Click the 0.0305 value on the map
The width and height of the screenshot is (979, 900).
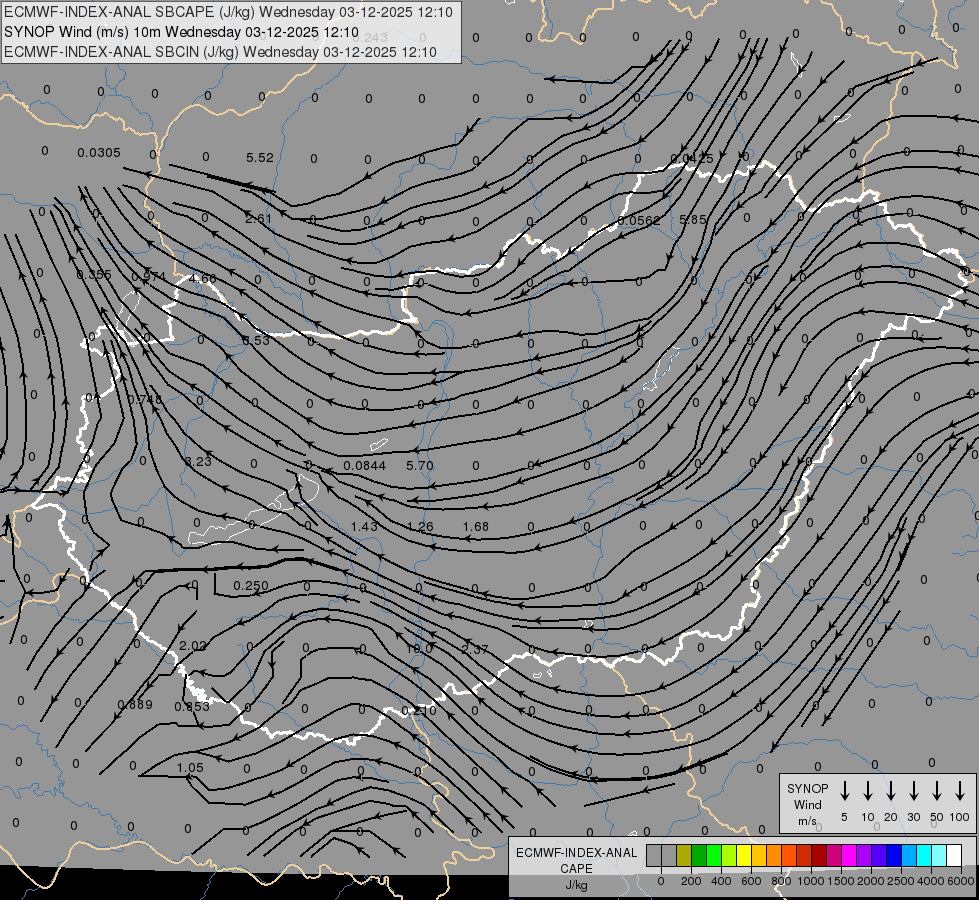99,152
